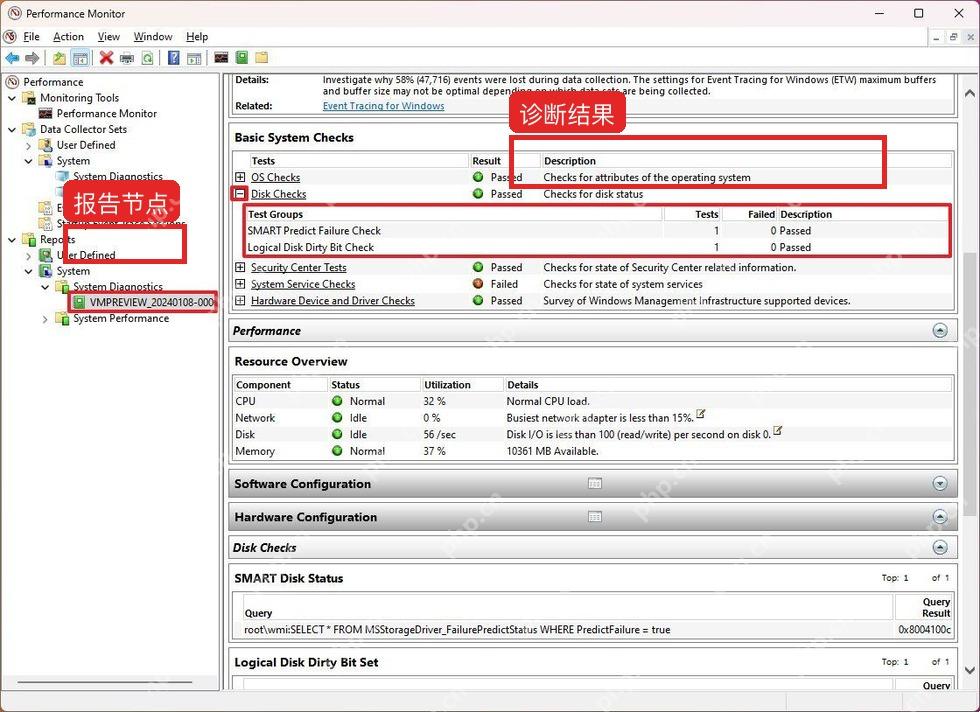The image size is (980, 712).
Task: Select the VMPREVIEW_20240108 report in the tree
Action: point(143,303)
